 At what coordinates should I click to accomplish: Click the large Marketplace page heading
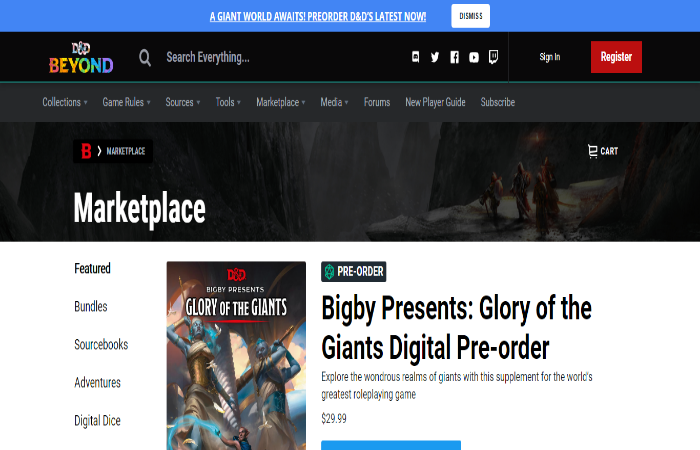[139, 208]
